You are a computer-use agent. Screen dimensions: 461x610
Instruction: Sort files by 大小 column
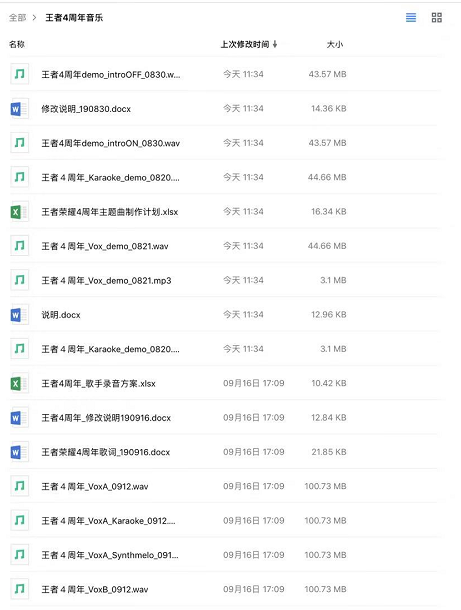[x=335, y=44]
